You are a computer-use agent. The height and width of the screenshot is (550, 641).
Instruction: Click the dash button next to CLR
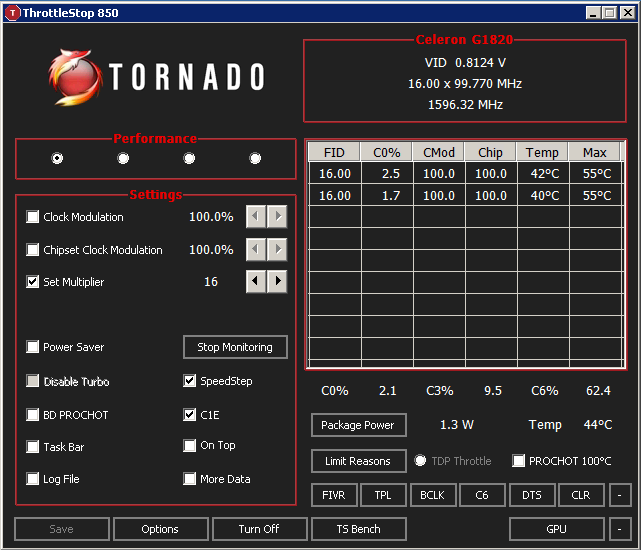(x=620, y=495)
